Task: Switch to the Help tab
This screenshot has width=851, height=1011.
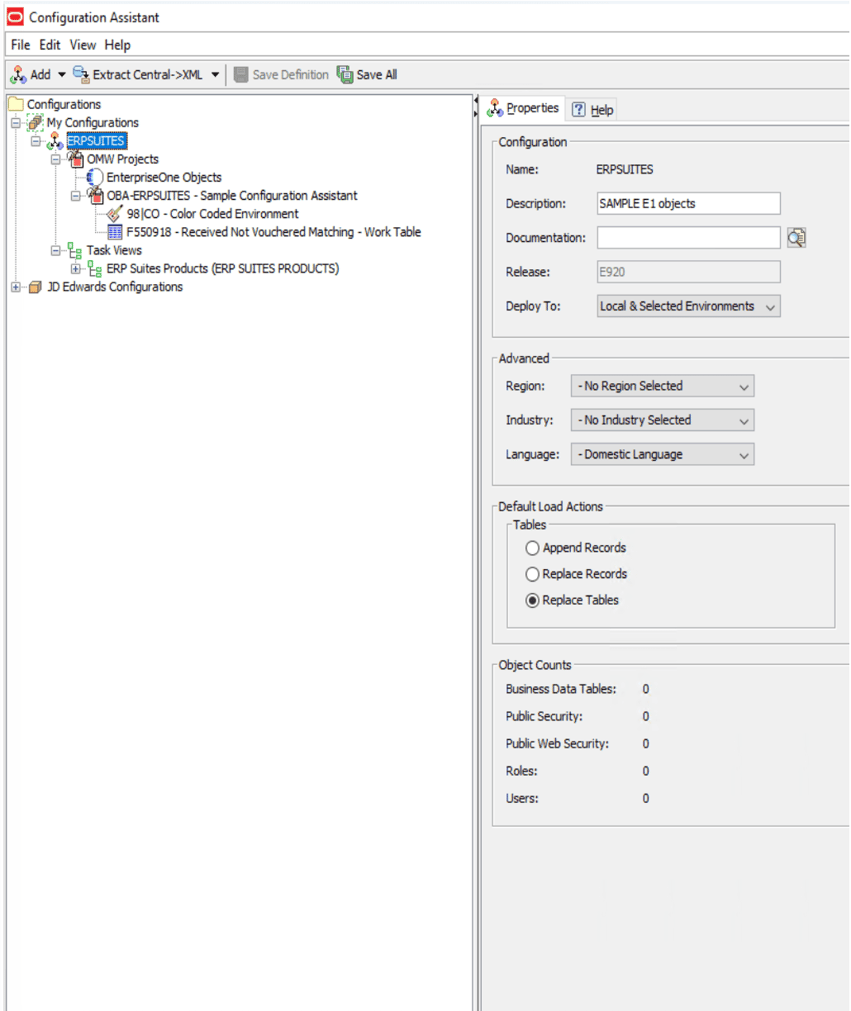Action: point(593,110)
